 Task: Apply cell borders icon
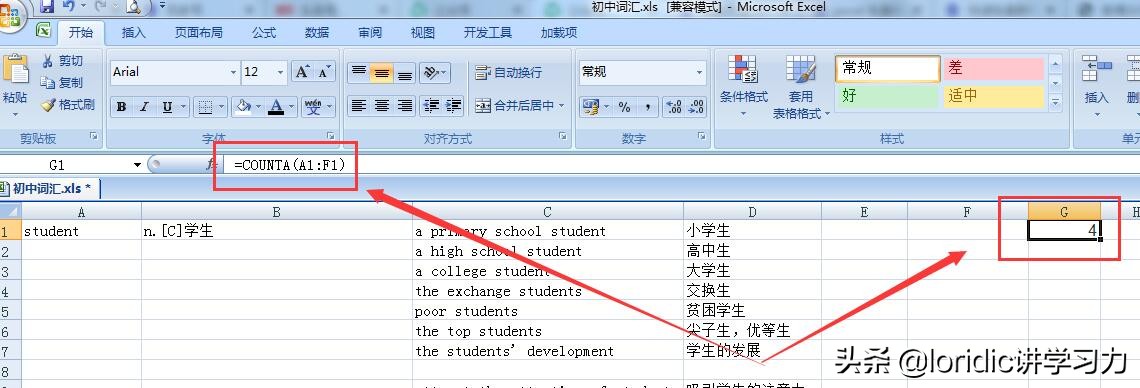[205, 107]
